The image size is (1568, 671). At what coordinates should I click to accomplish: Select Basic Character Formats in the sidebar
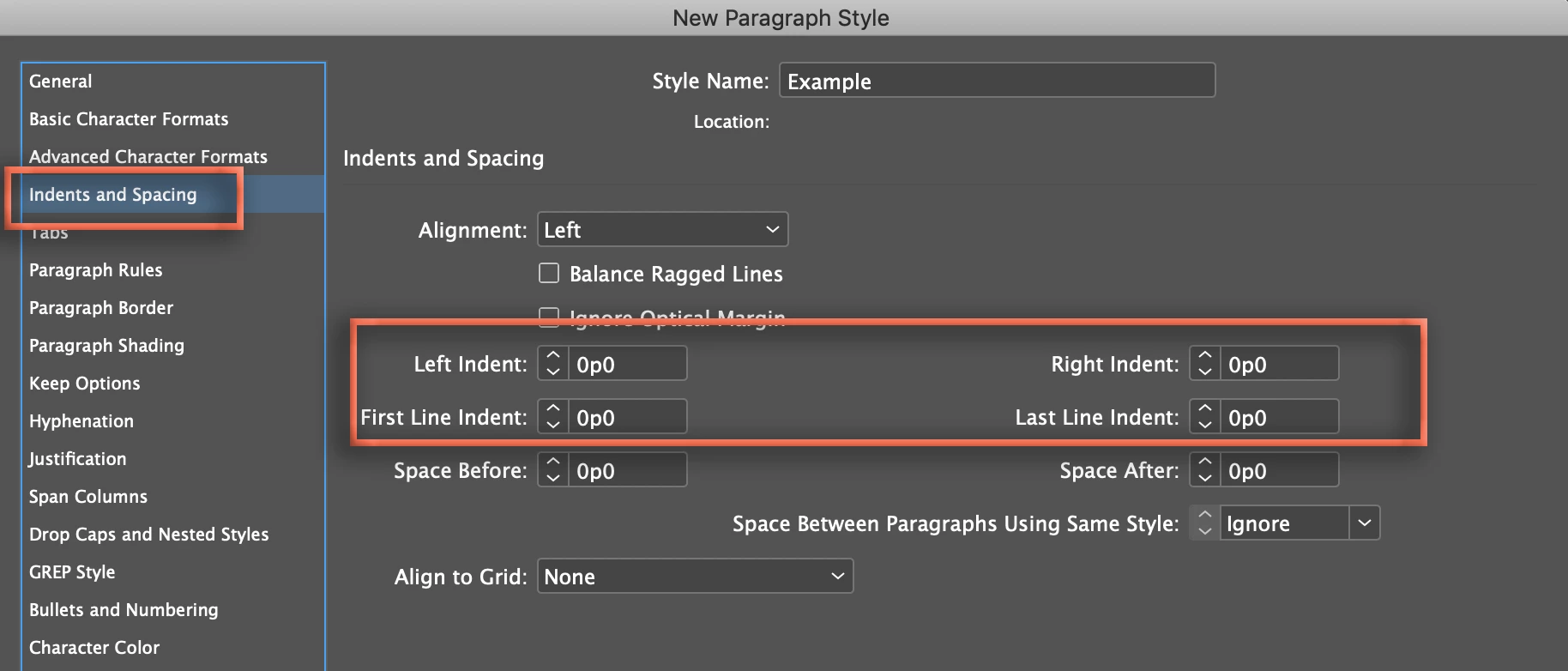pos(129,119)
